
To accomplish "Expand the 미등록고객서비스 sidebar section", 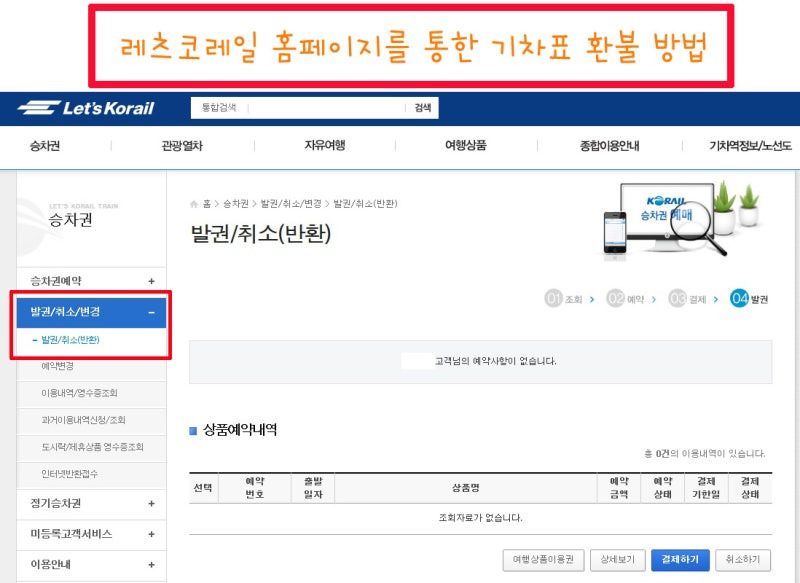I will [91, 535].
